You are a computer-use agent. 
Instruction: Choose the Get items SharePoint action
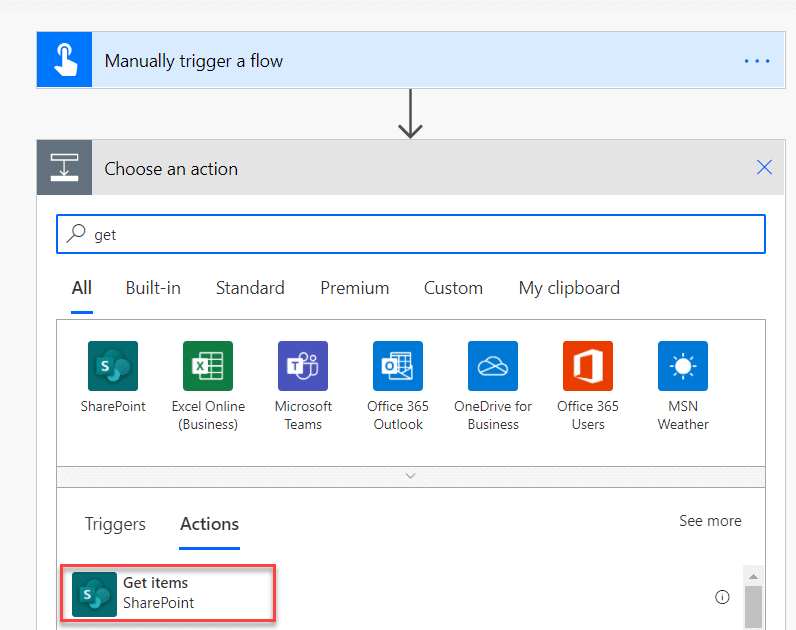pos(168,593)
